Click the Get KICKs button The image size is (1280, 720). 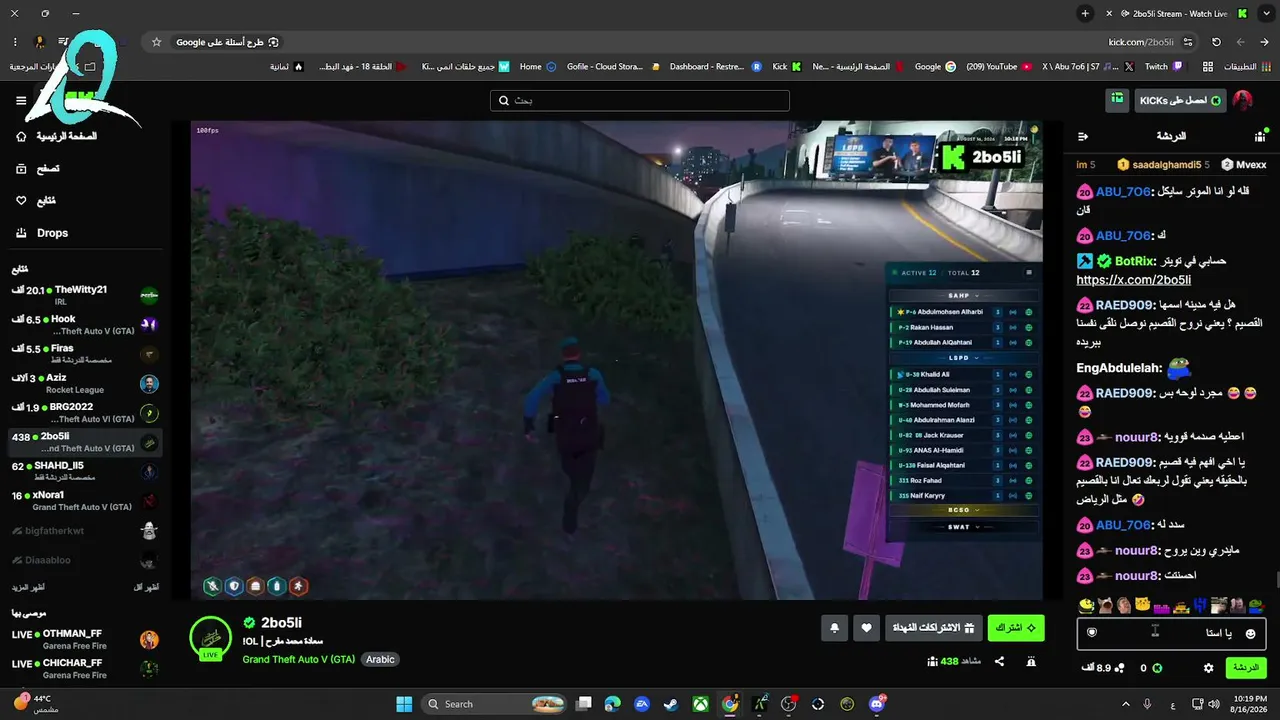coord(1180,100)
